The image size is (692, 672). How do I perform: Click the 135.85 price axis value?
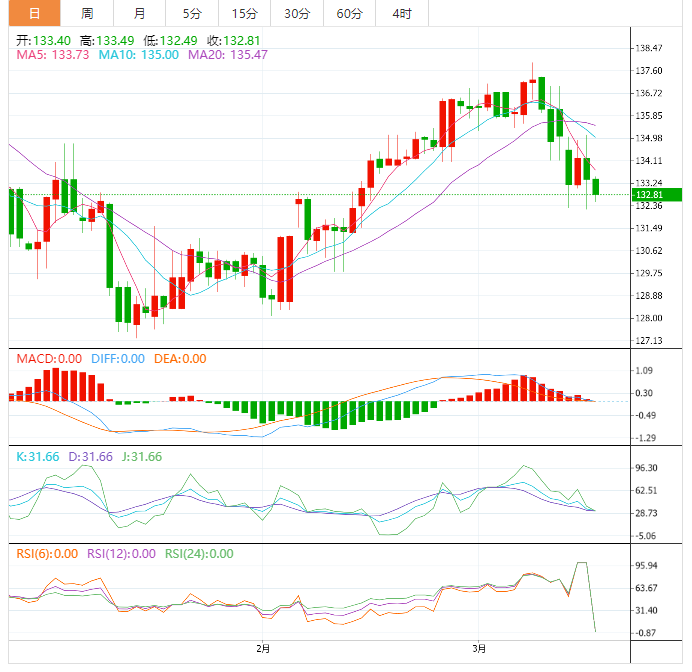649,116
